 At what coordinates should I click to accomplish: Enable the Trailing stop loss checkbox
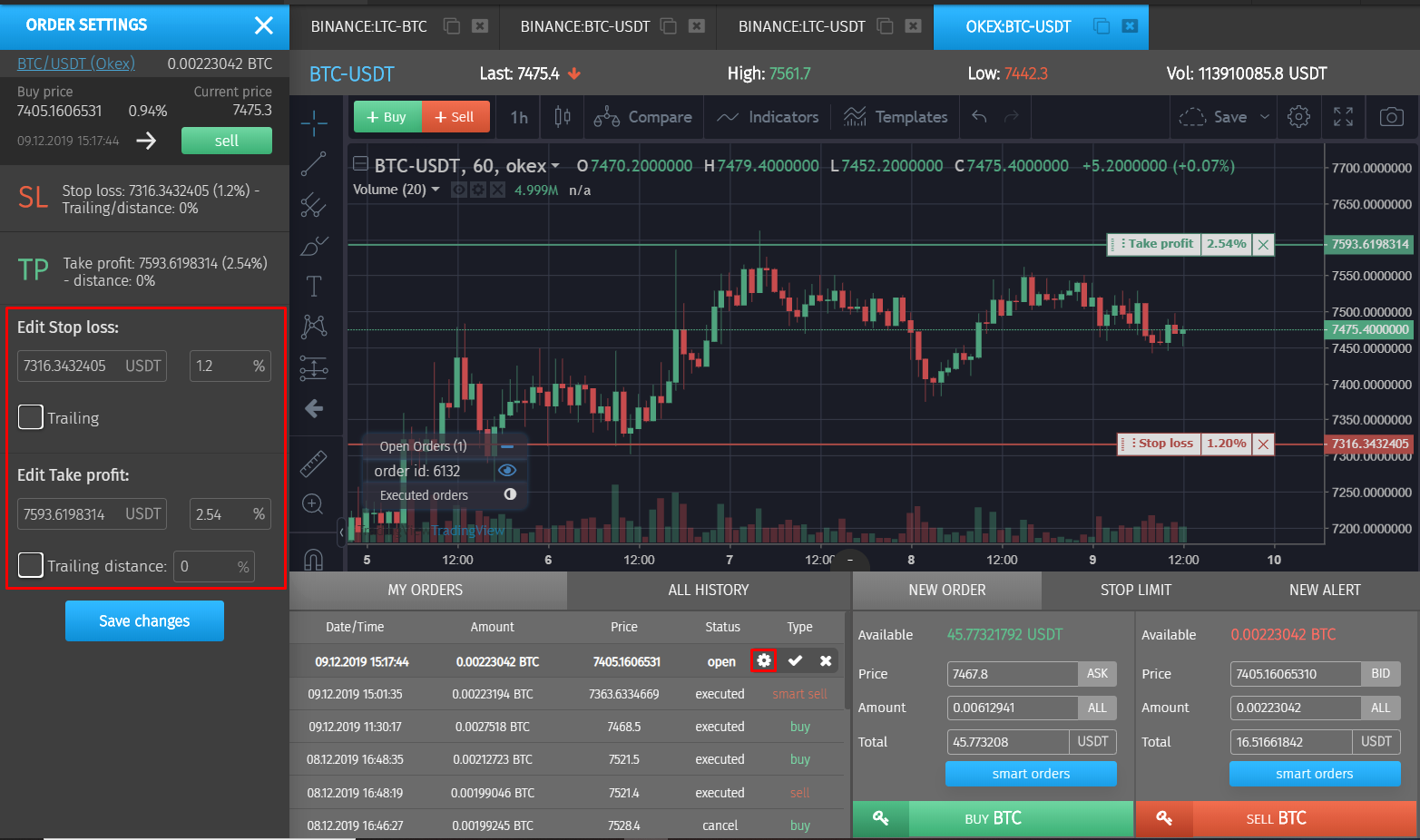click(x=30, y=417)
